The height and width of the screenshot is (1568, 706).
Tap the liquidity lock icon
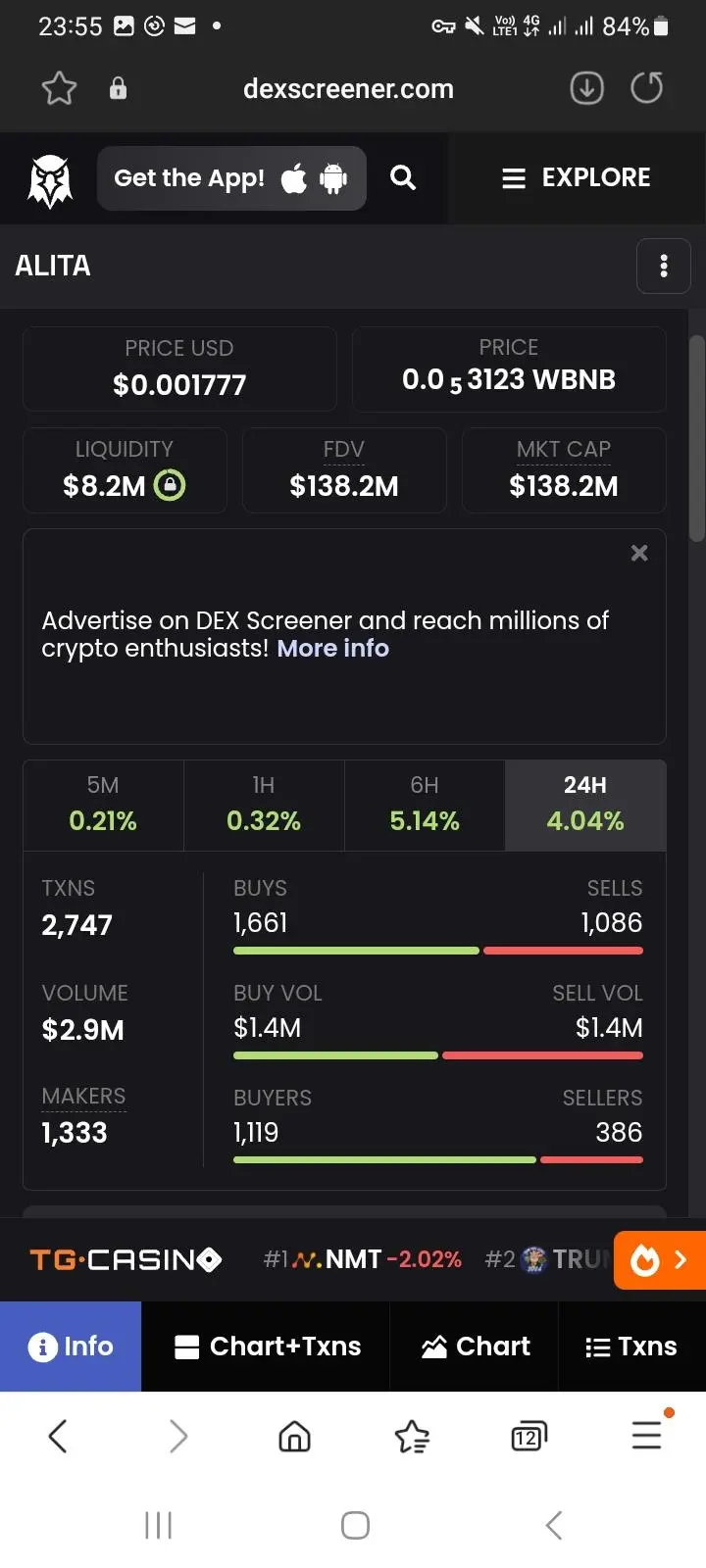pos(170,485)
